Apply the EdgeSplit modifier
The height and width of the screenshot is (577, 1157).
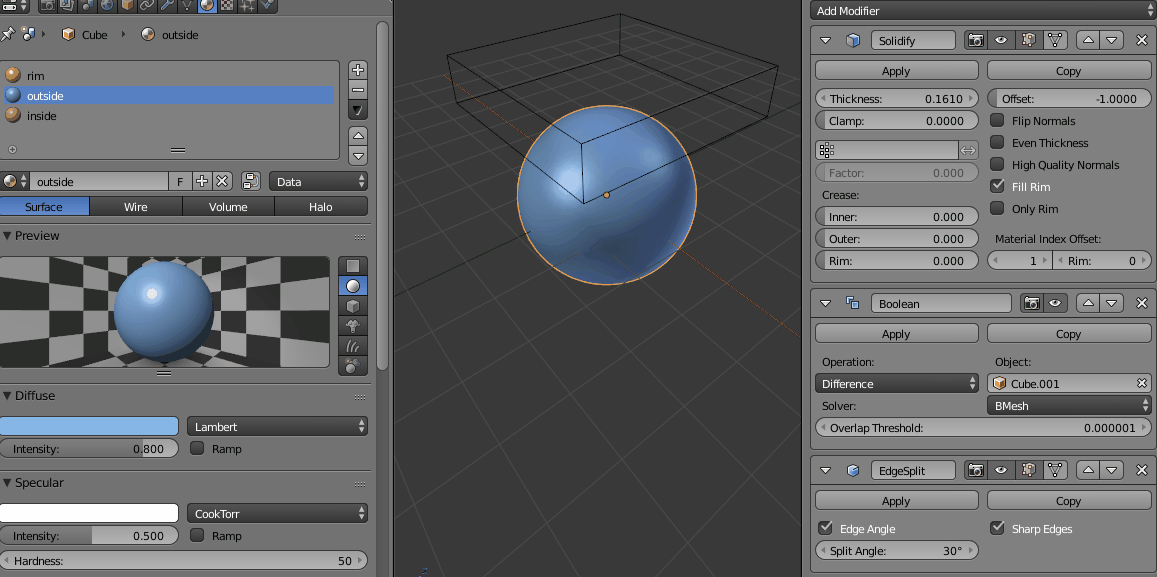(897, 500)
